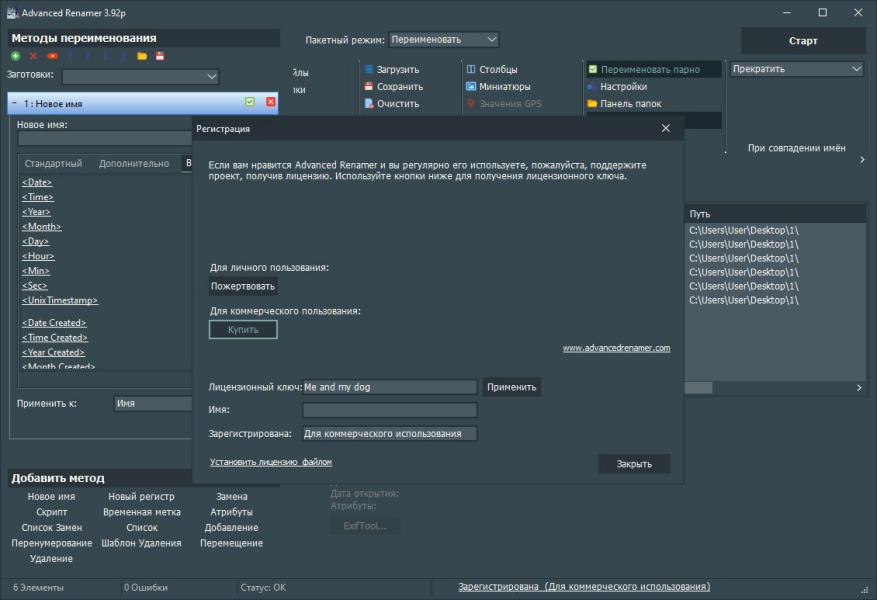Add the Перенумерование method
Viewport: 877px width, 600px height.
point(51,543)
